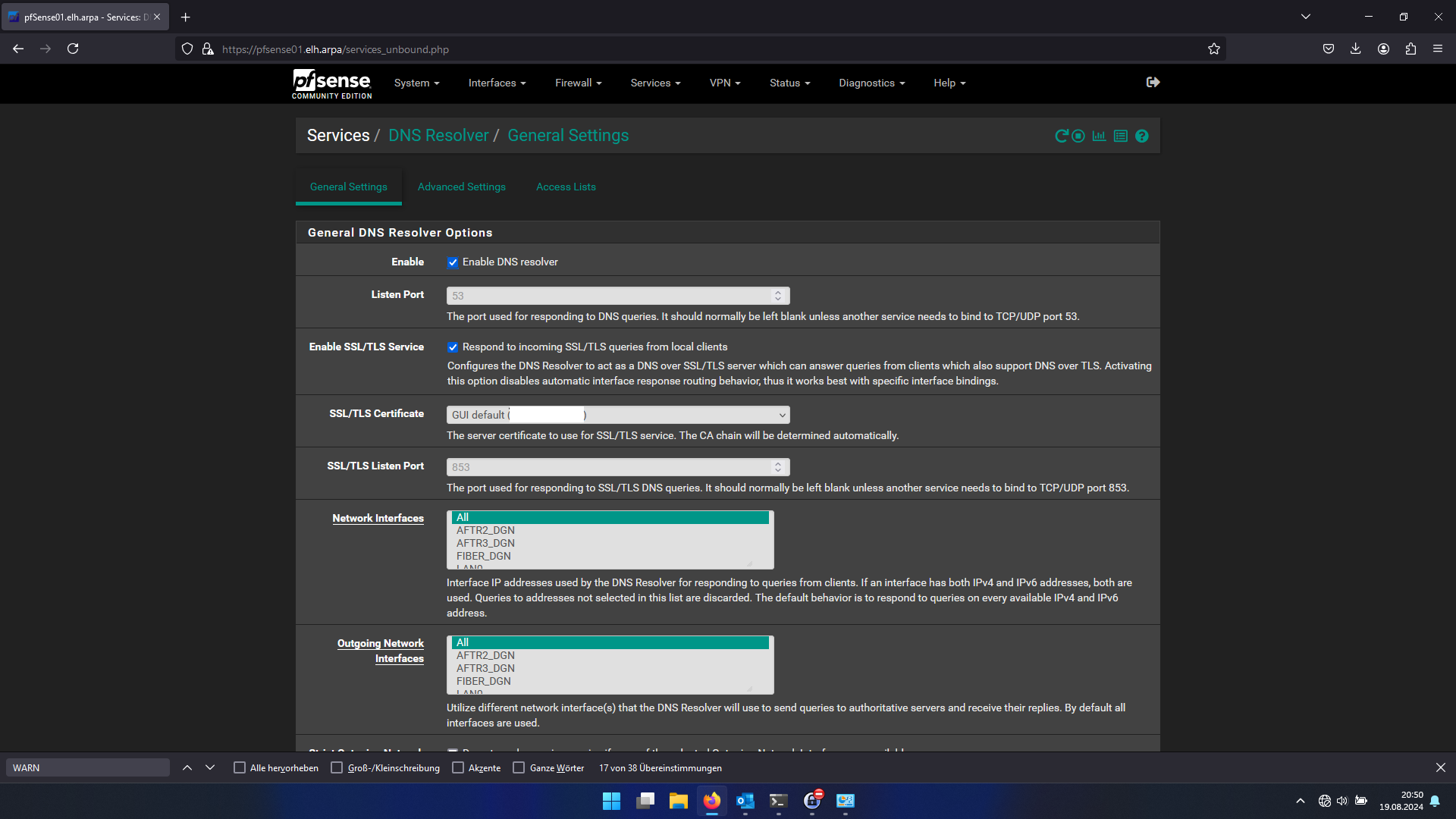
Task: Reload the page with the refresh icon
Action: pos(73,49)
